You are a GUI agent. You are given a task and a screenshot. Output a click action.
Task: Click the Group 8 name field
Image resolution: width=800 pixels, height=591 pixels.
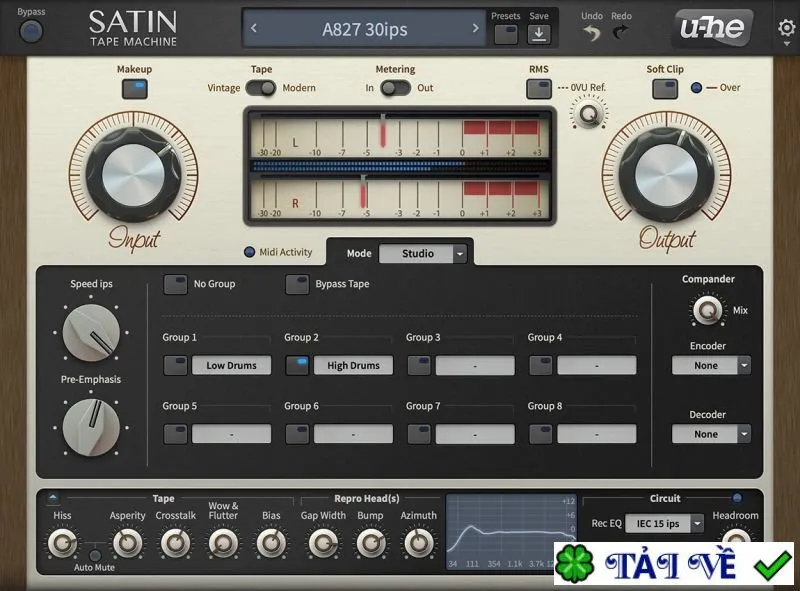(x=596, y=434)
